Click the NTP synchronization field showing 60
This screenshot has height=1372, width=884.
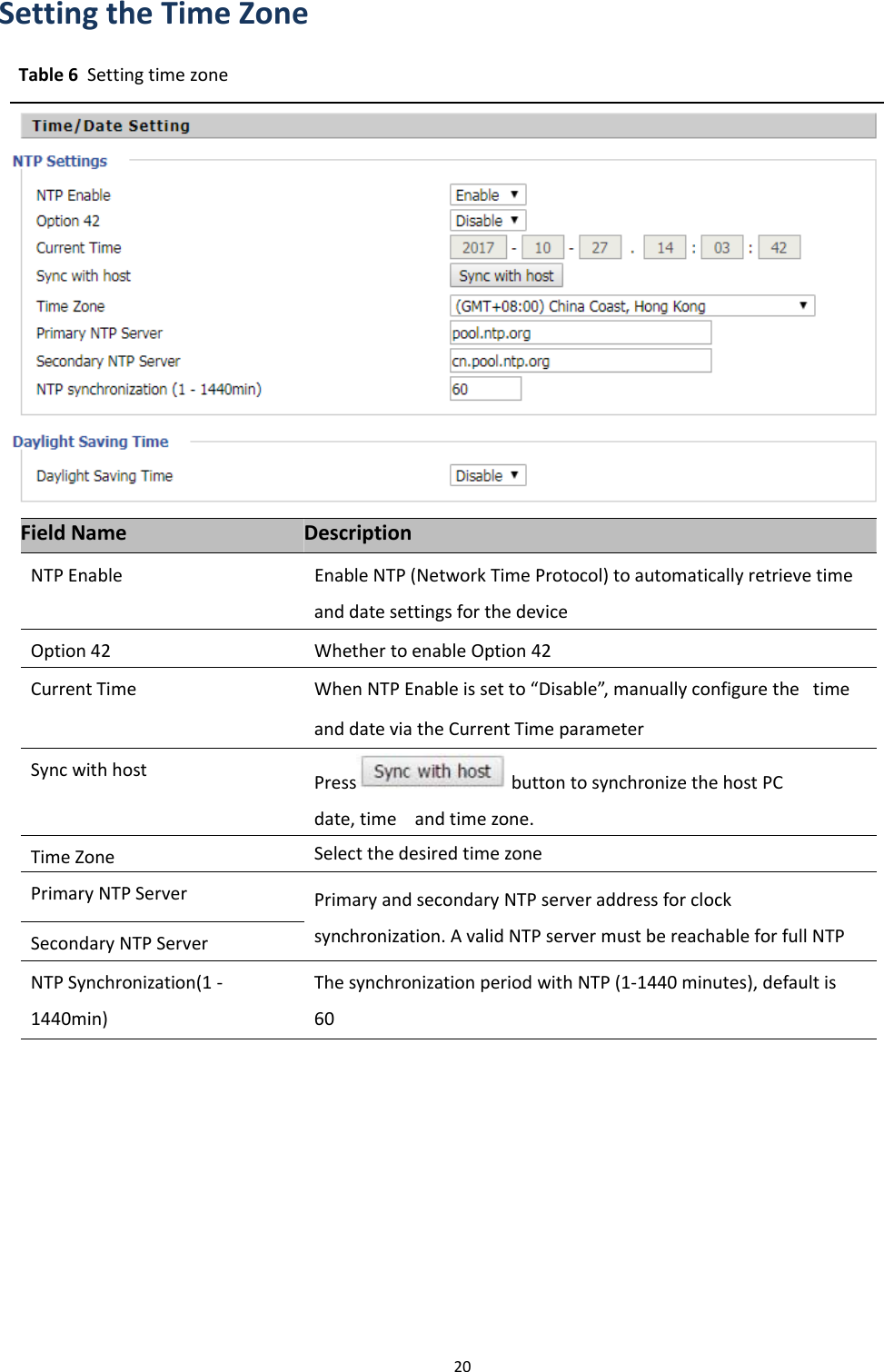click(x=485, y=388)
